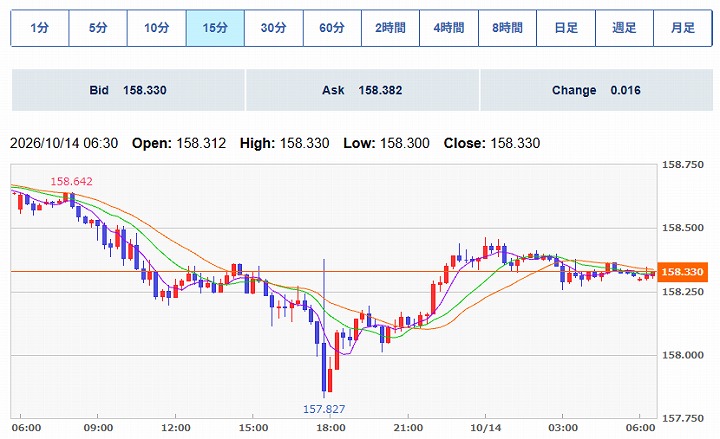
Task: Switch to the 2時間 chart
Action: 390,28
